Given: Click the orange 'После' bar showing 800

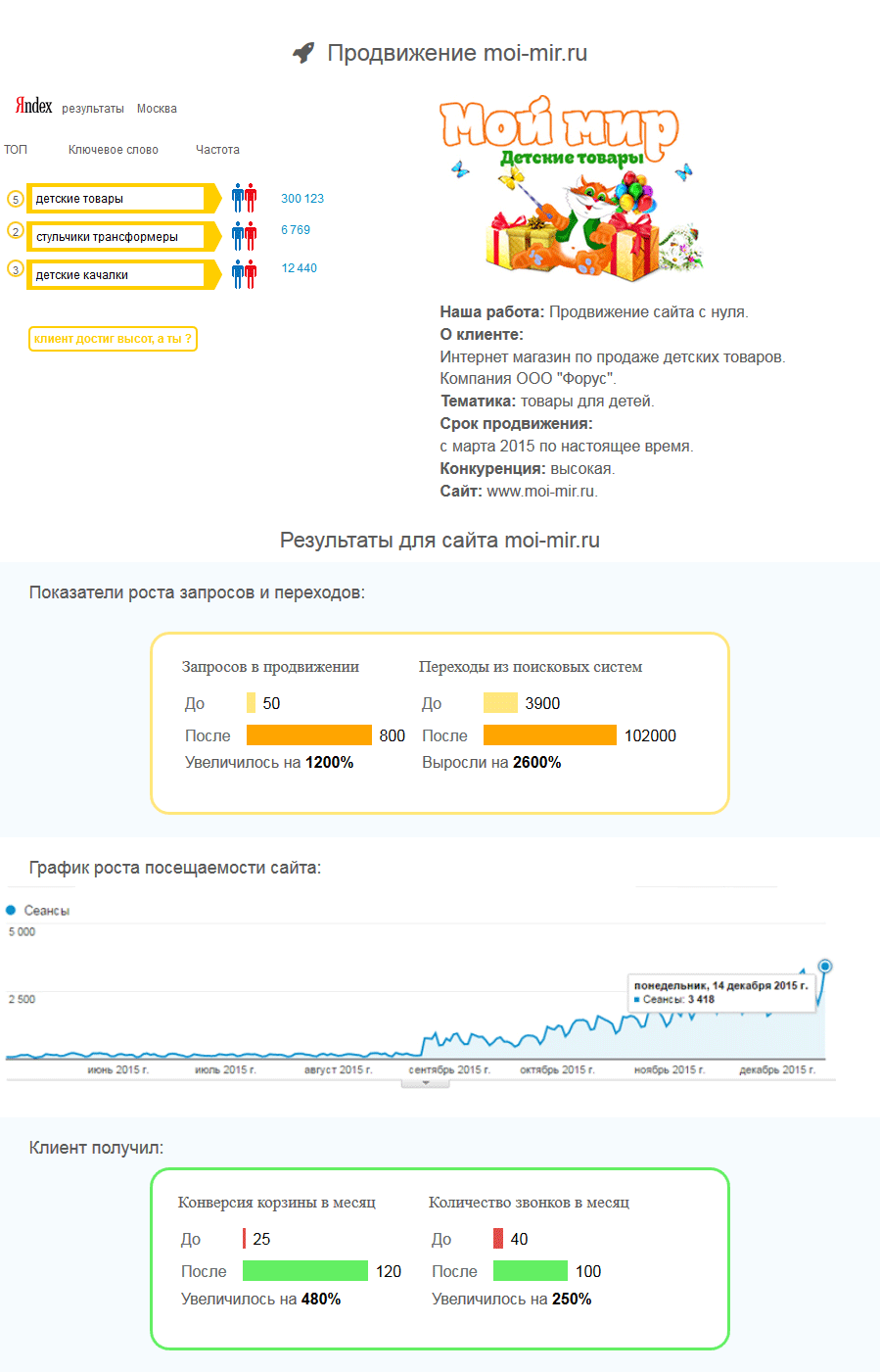Looking at the screenshot, I should click(308, 735).
